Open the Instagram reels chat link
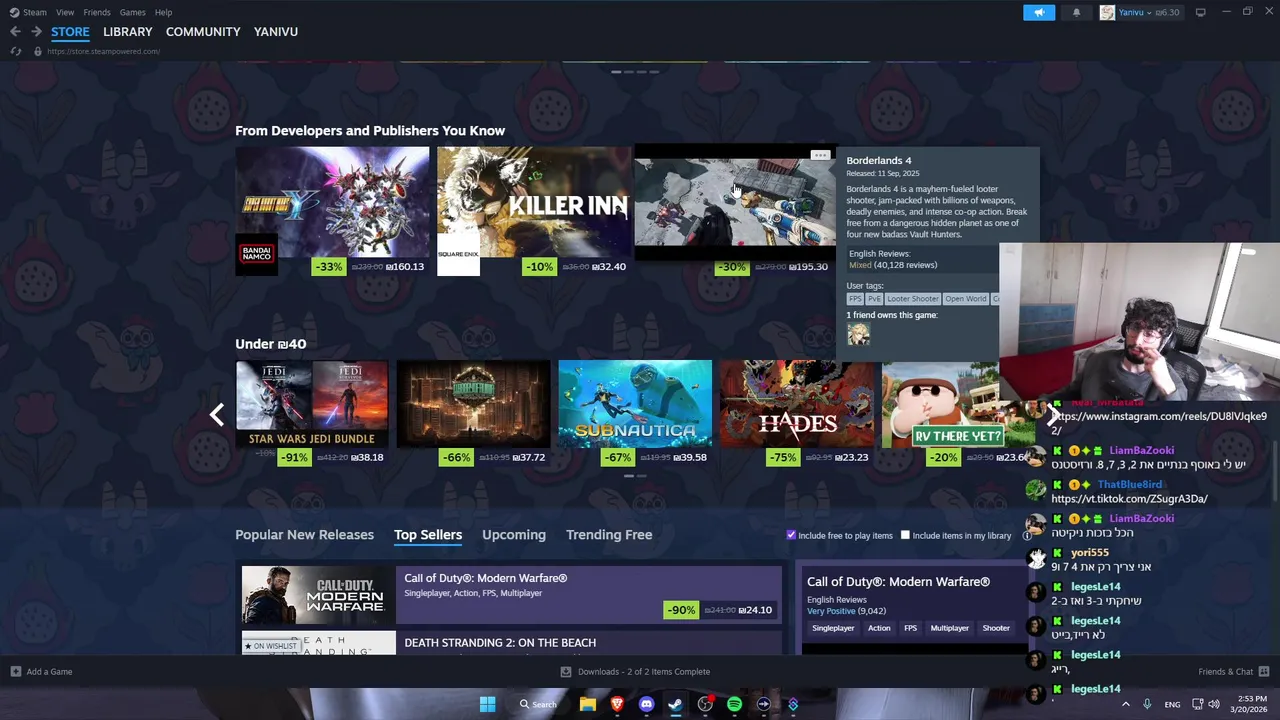 click(x=1159, y=422)
